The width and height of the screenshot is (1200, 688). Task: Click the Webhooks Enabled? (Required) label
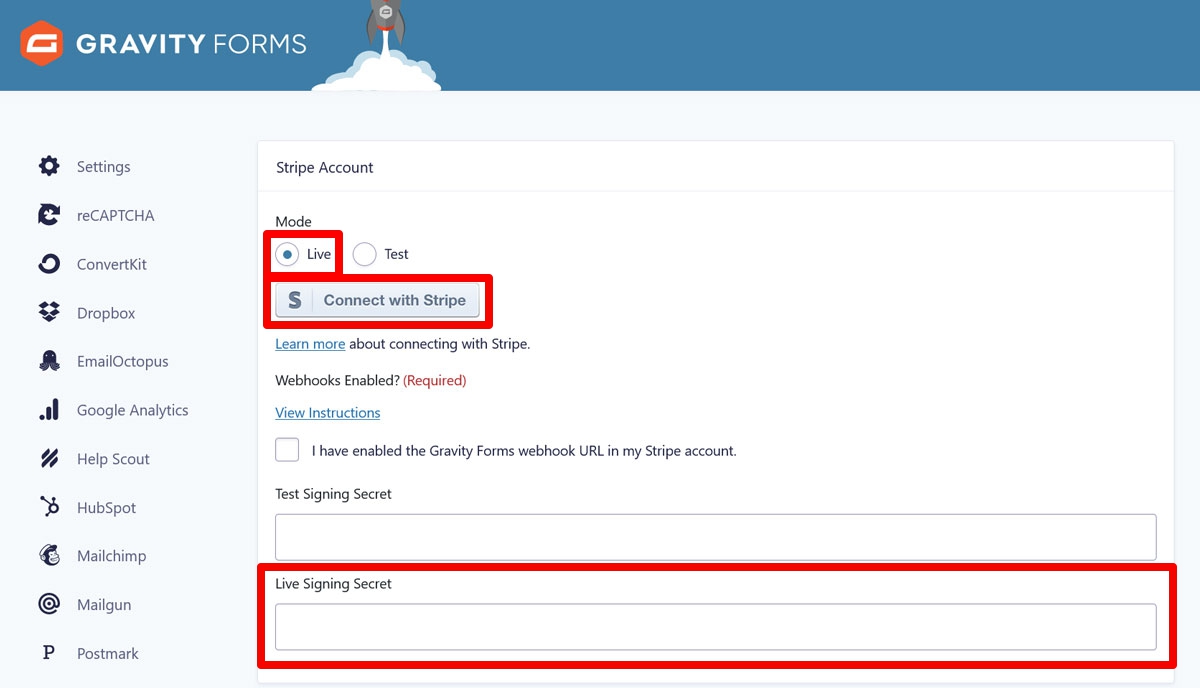[x=371, y=380]
